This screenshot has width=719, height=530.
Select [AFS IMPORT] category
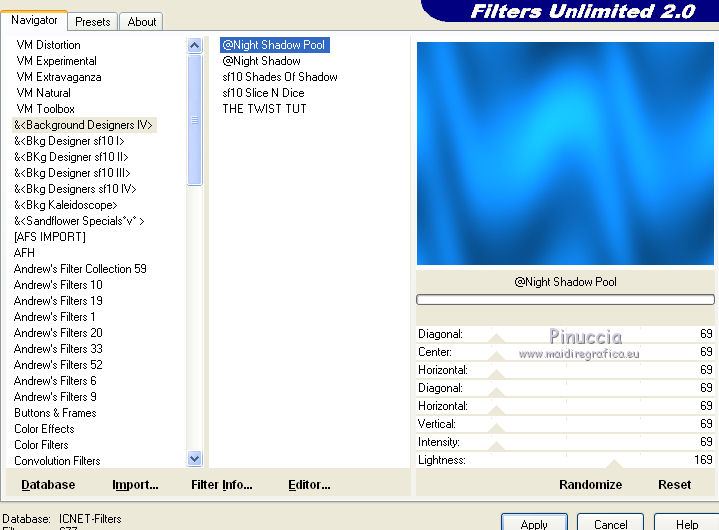(50, 237)
